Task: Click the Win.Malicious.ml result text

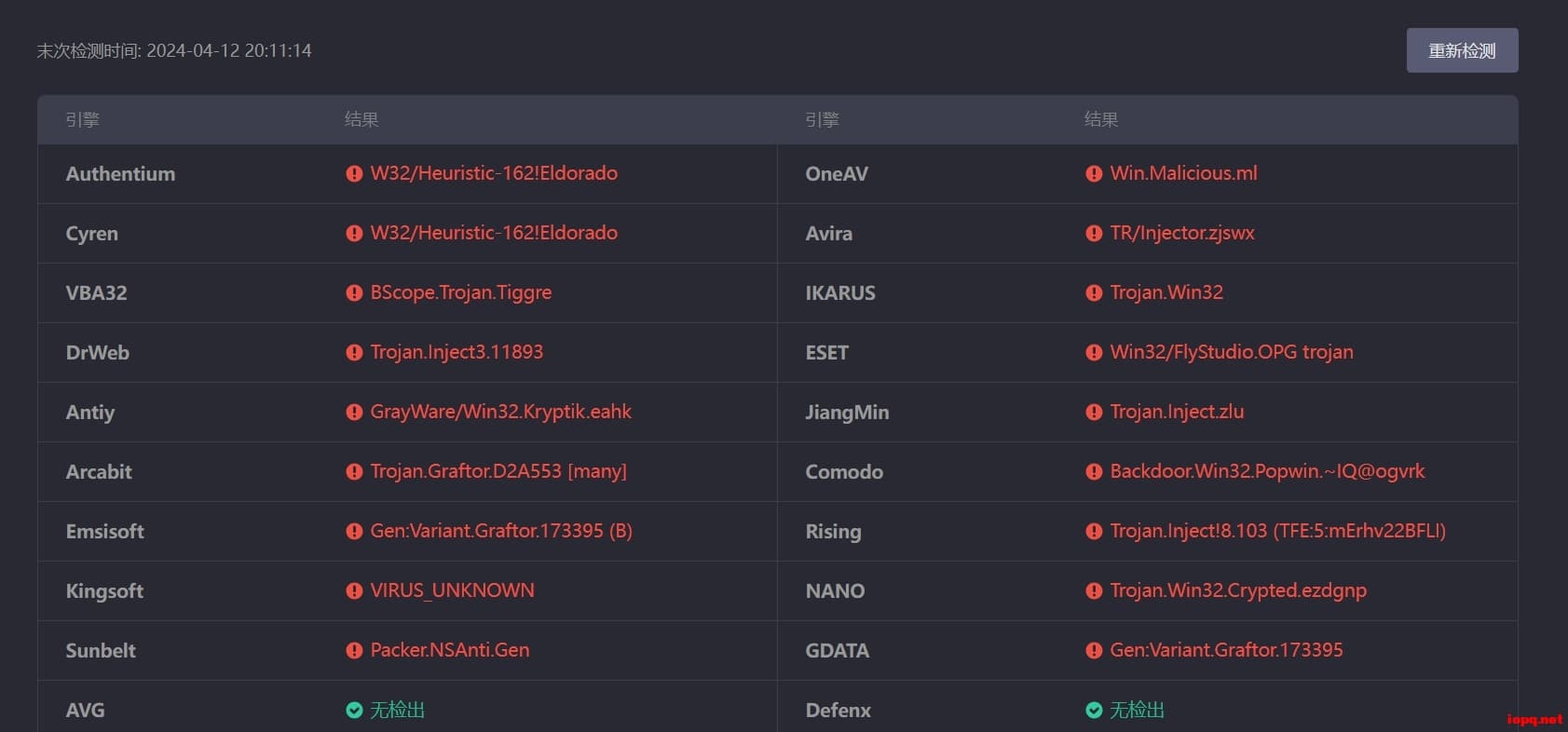Action: [x=1183, y=173]
